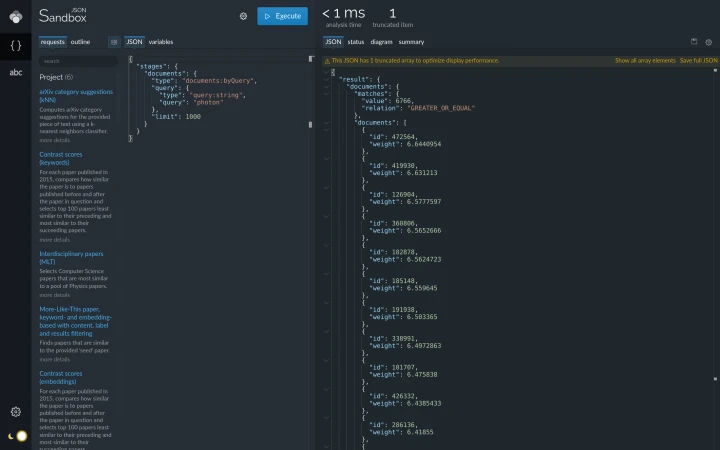Open the app logo home icon
720x450 pixels.
[16, 17]
